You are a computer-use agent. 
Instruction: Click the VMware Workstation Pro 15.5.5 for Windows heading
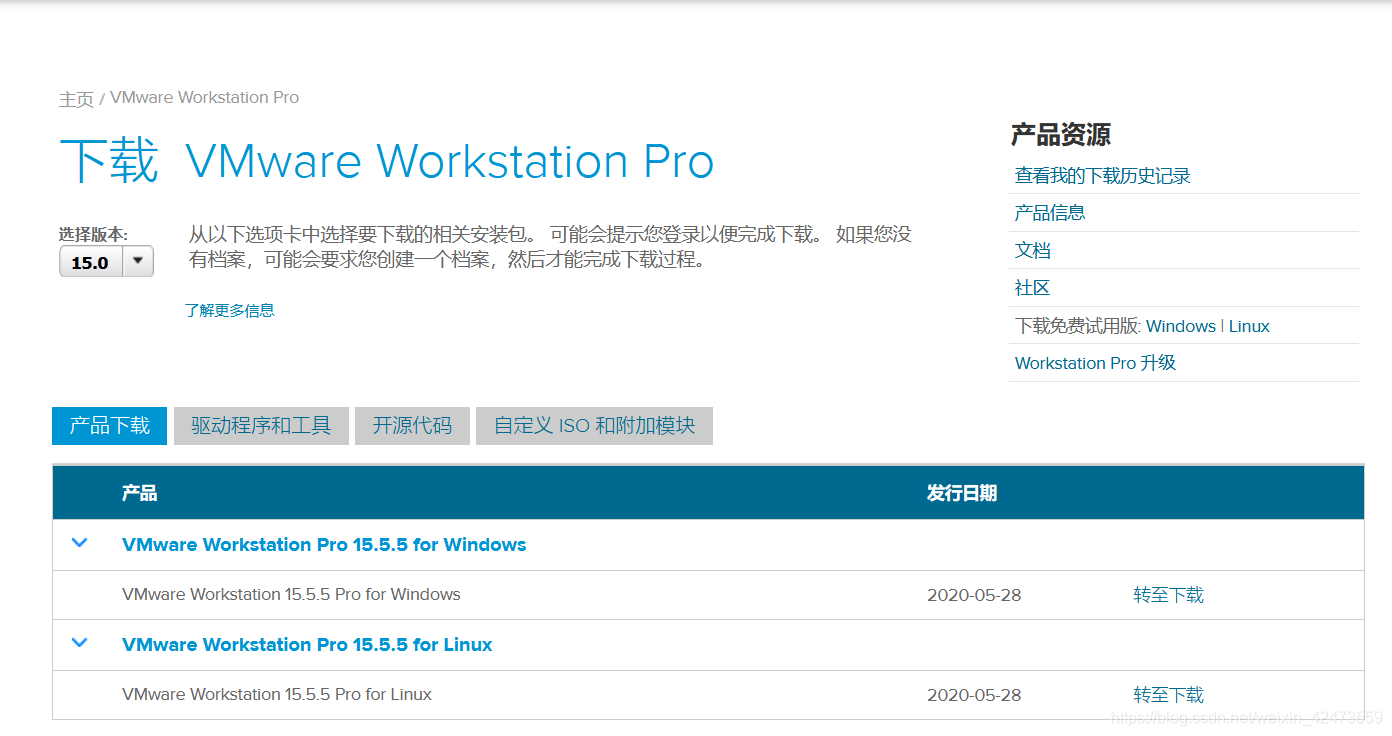click(324, 545)
